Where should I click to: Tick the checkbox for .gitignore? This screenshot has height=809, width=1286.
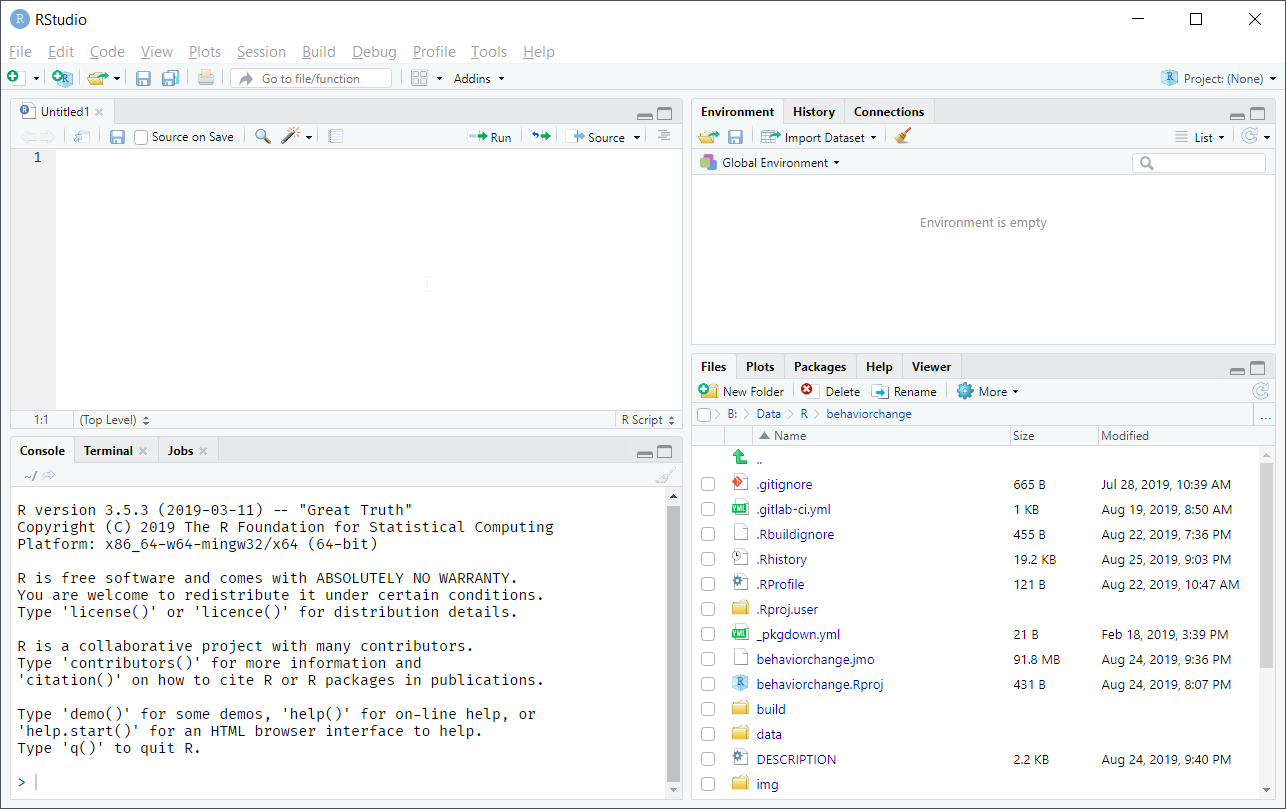click(708, 484)
